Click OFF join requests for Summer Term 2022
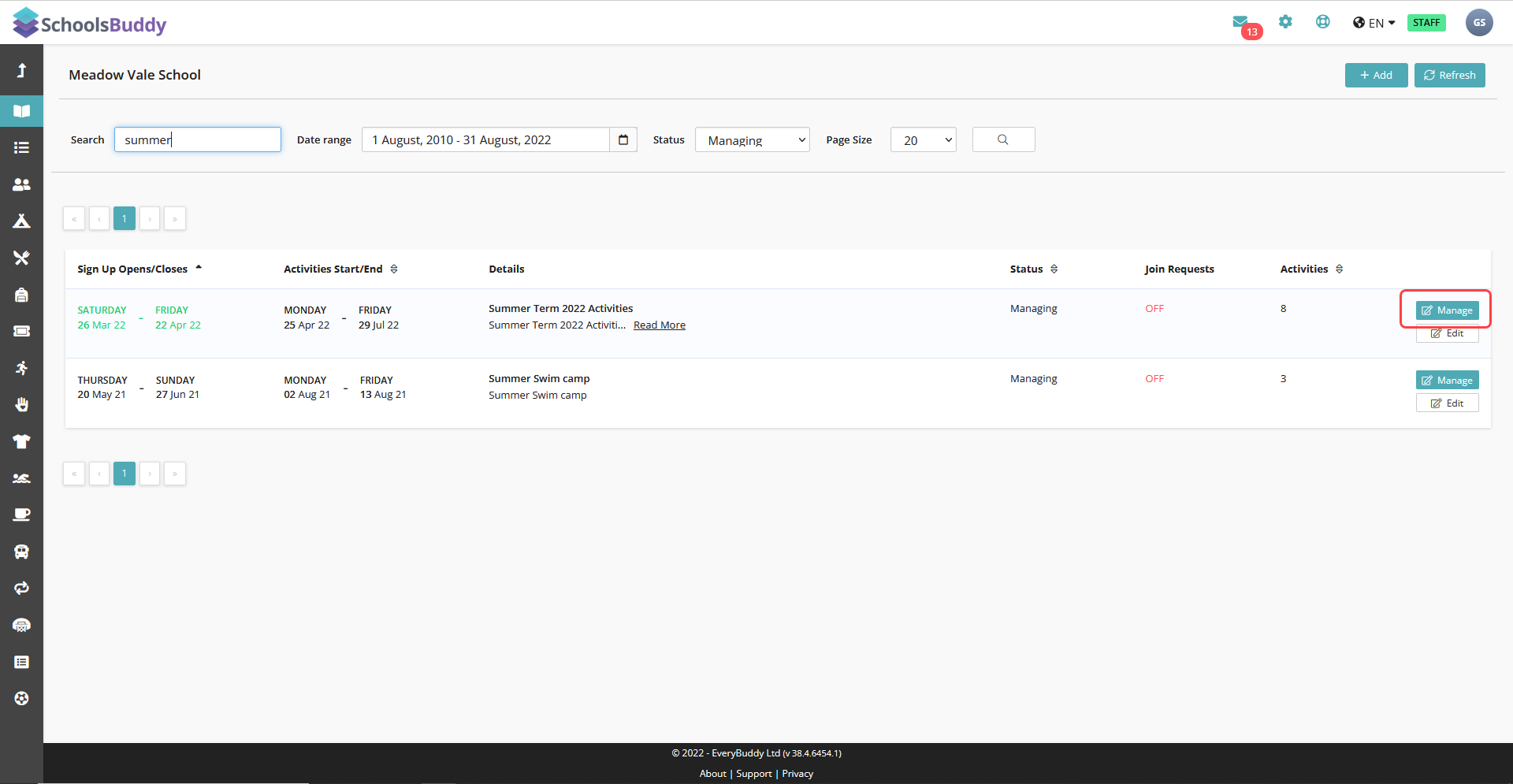The width and height of the screenshot is (1513, 784). pos(1154,308)
